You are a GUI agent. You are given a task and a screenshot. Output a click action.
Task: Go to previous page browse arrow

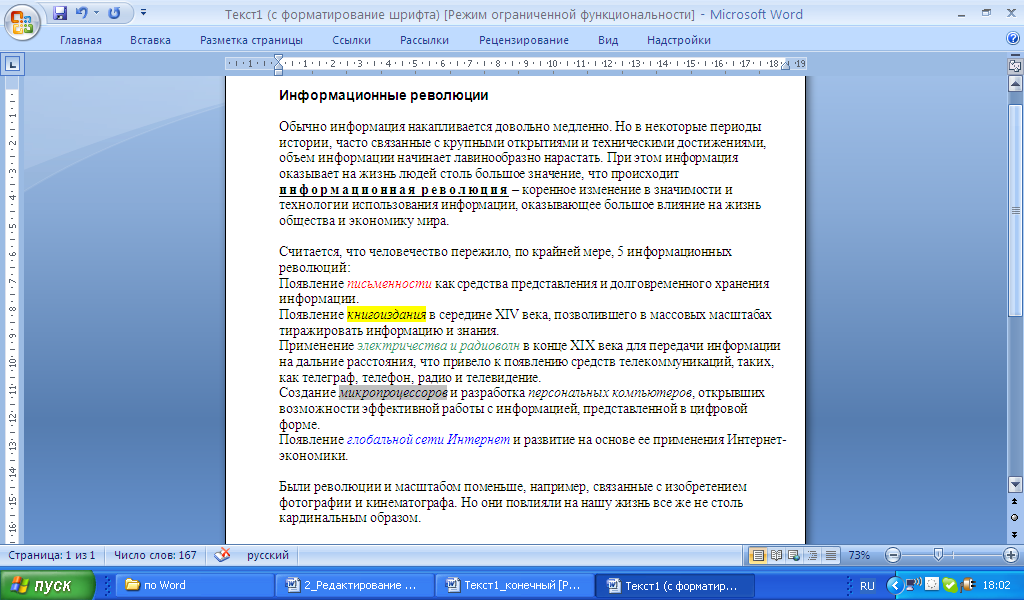tap(1014, 501)
